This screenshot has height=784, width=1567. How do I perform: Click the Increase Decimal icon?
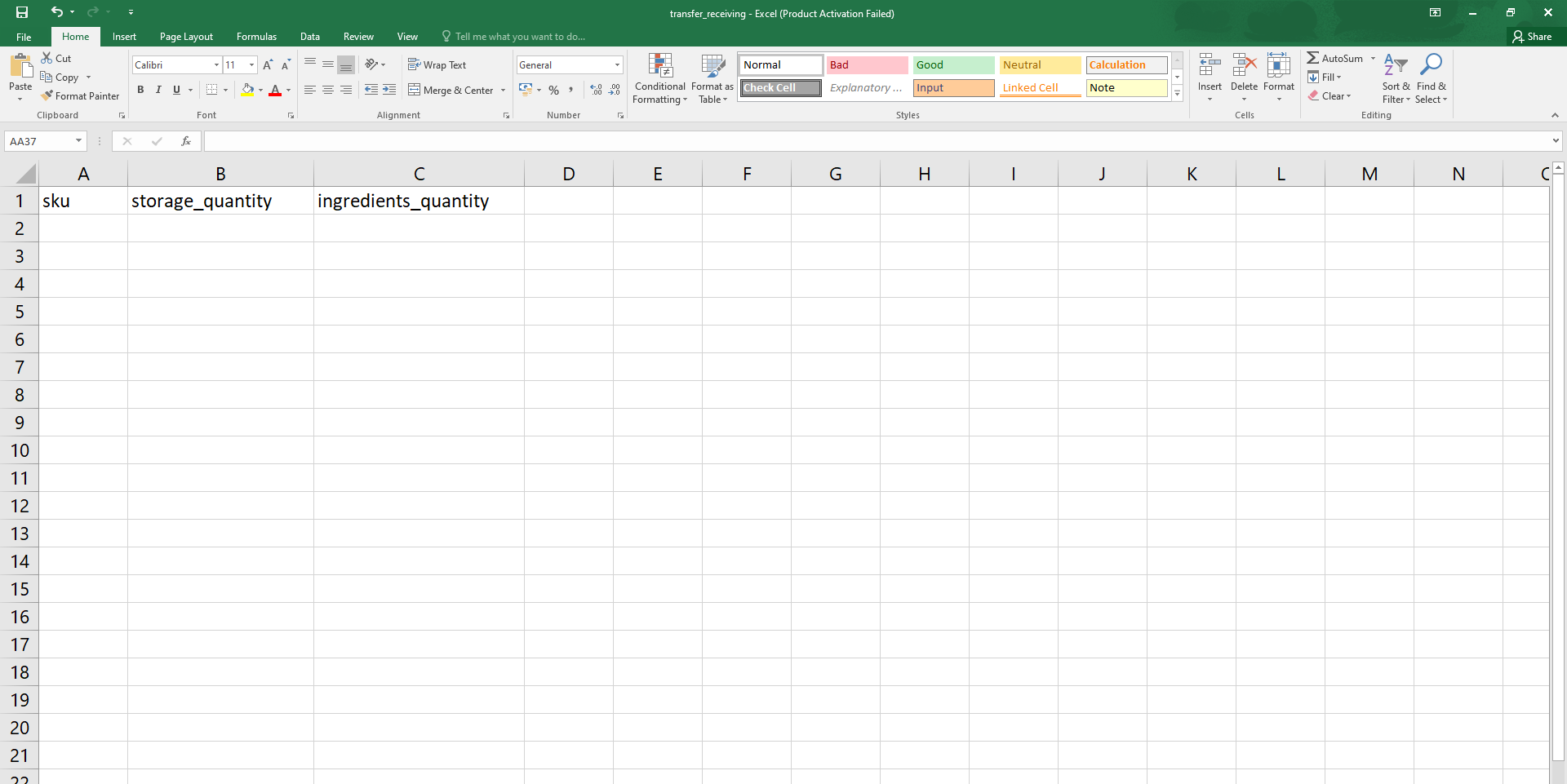coord(595,90)
